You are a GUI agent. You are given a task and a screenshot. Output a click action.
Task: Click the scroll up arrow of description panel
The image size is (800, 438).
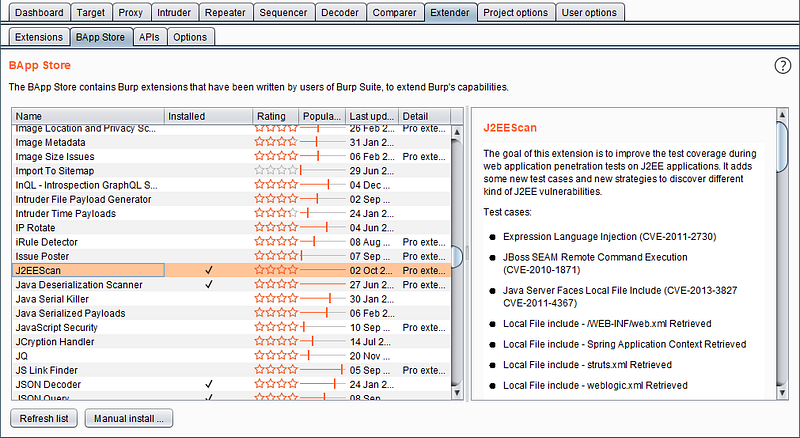point(782,114)
